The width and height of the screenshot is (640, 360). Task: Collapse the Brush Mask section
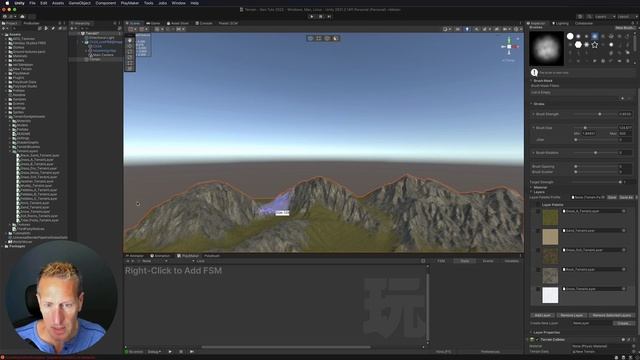click(x=531, y=81)
